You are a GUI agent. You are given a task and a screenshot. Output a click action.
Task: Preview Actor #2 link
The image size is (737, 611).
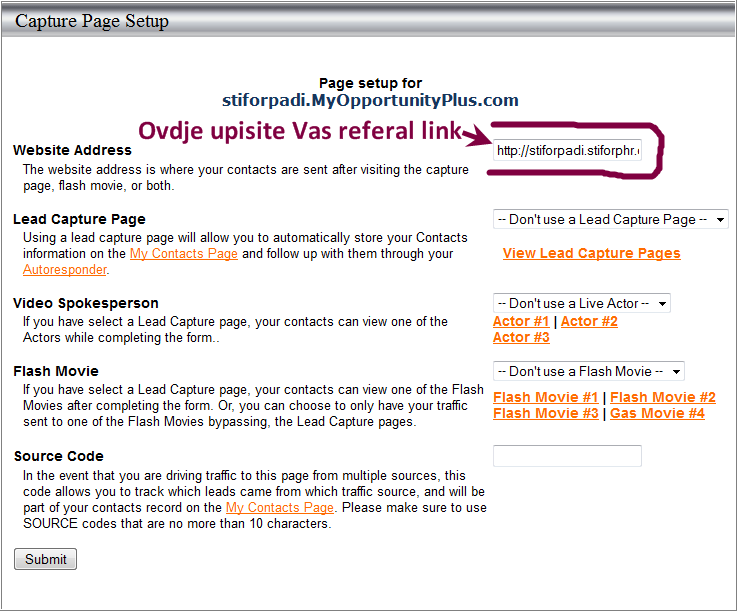pyautogui.click(x=589, y=321)
